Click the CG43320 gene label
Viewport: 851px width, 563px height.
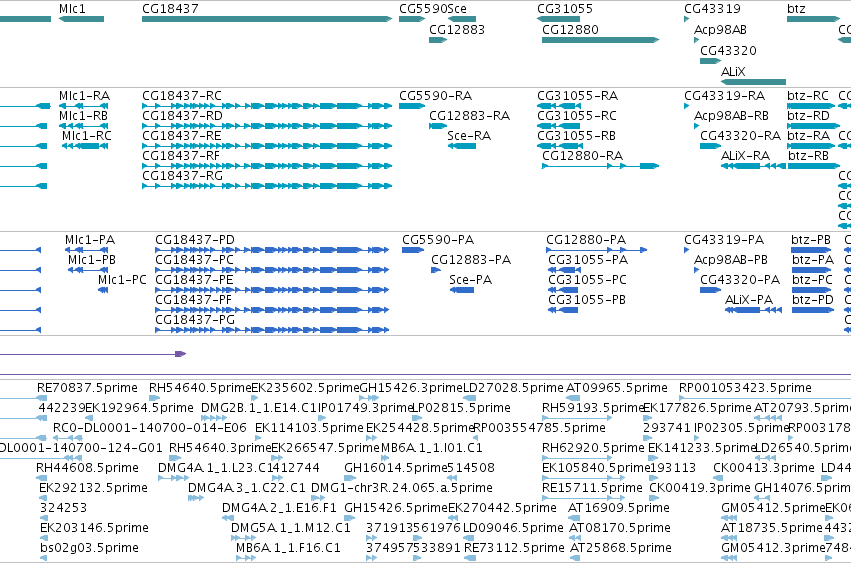pos(728,50)
